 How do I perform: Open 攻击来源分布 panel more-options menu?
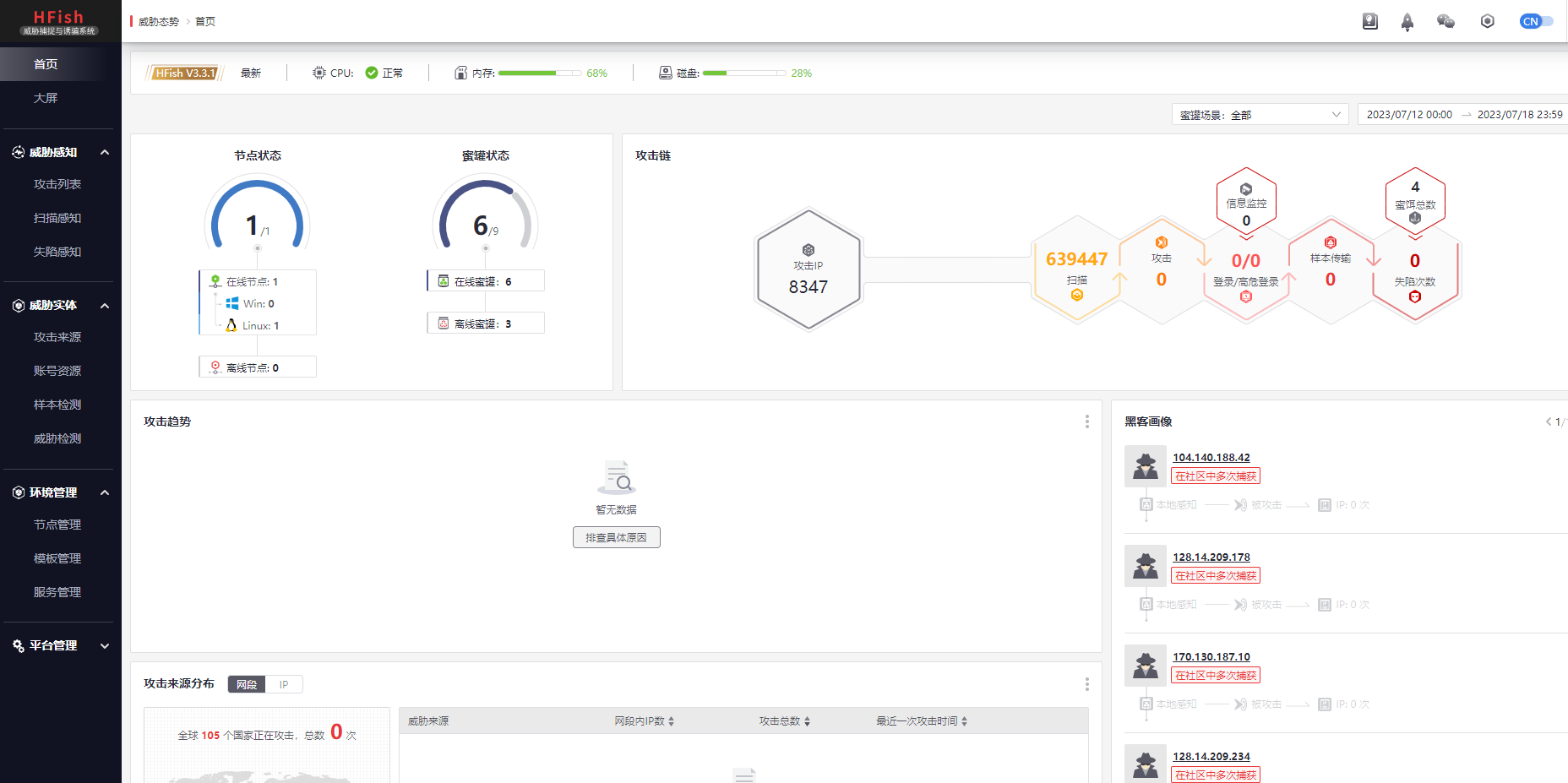(1086, 684)
